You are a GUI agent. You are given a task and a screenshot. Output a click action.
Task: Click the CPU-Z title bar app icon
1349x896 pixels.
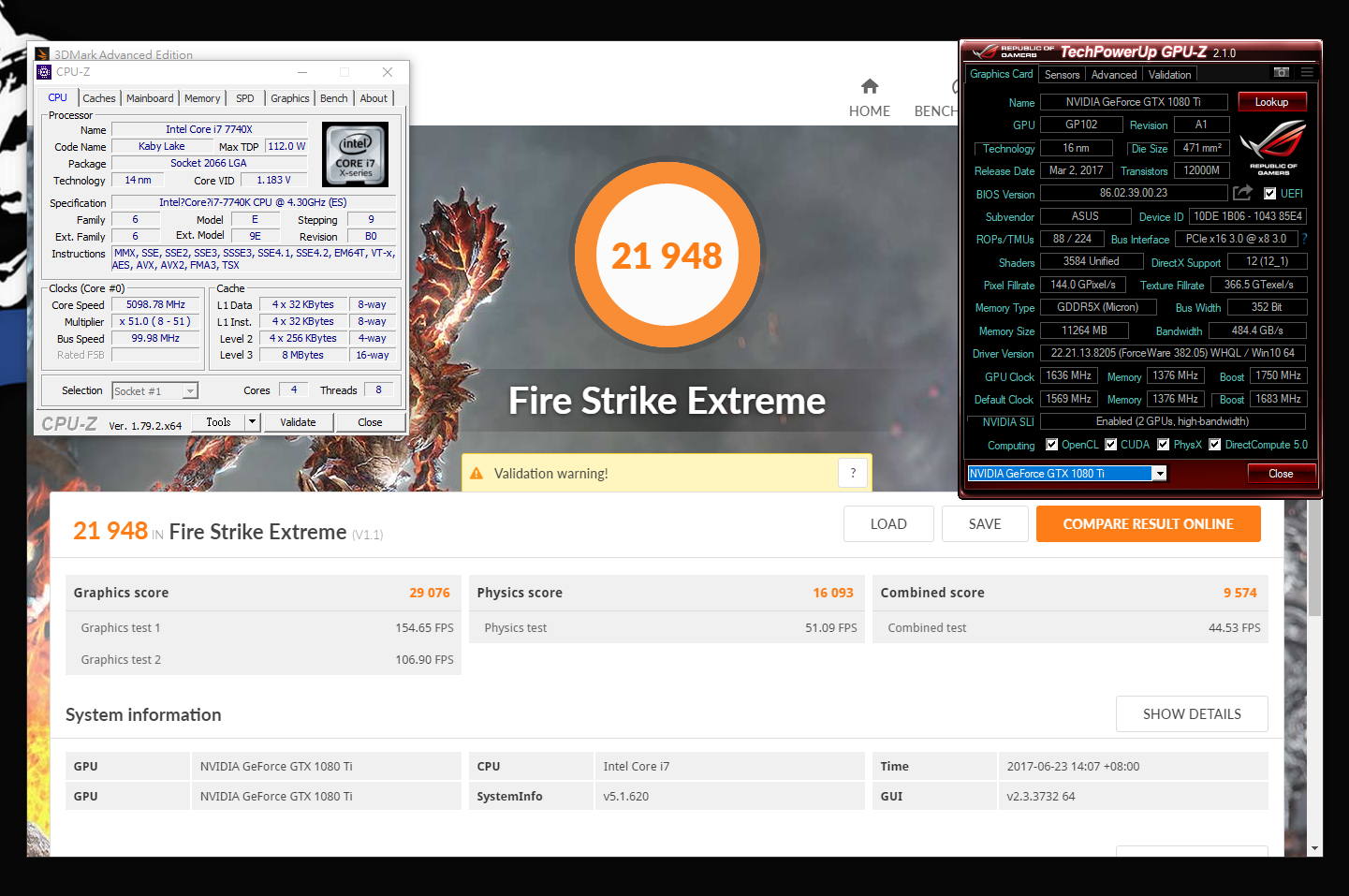pos(44,72)
